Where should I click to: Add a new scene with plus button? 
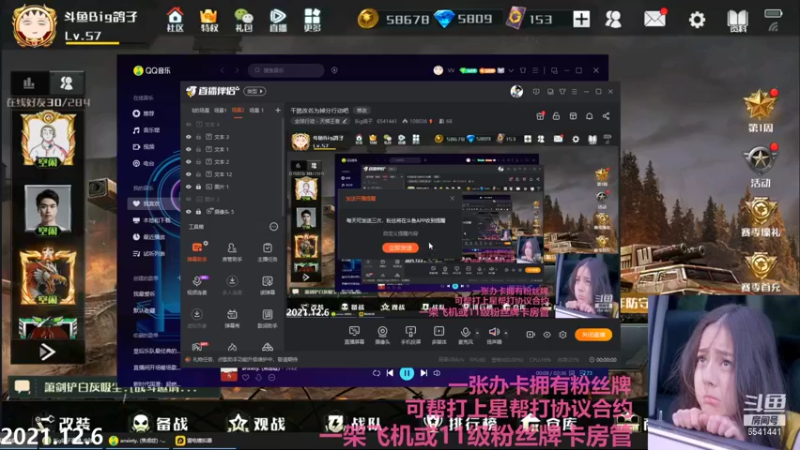pos(278,110)
